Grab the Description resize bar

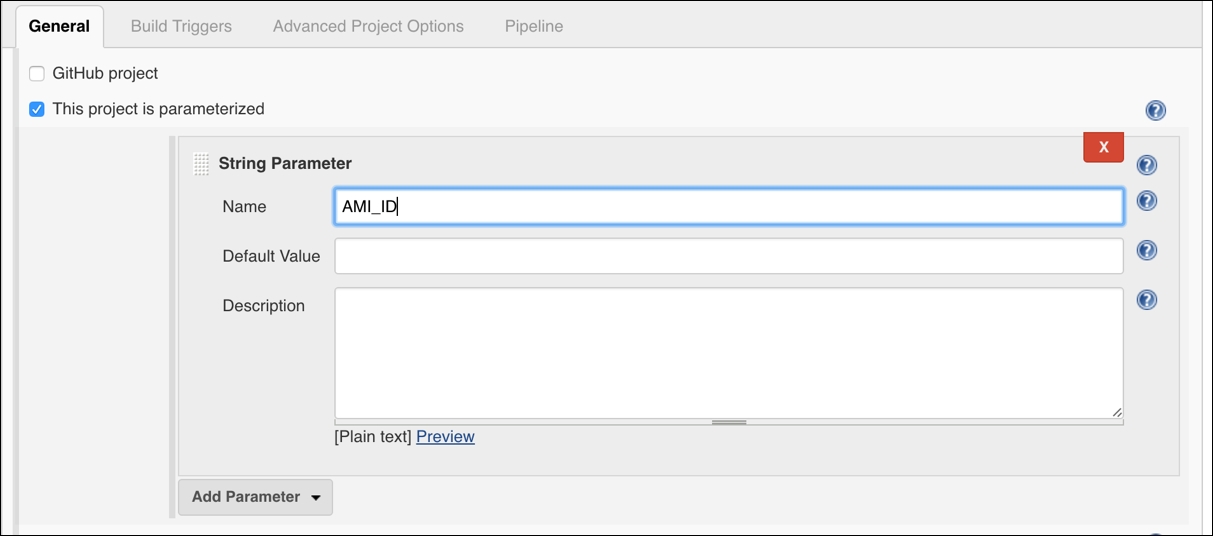pyautogui.click(x=729, y=422)
